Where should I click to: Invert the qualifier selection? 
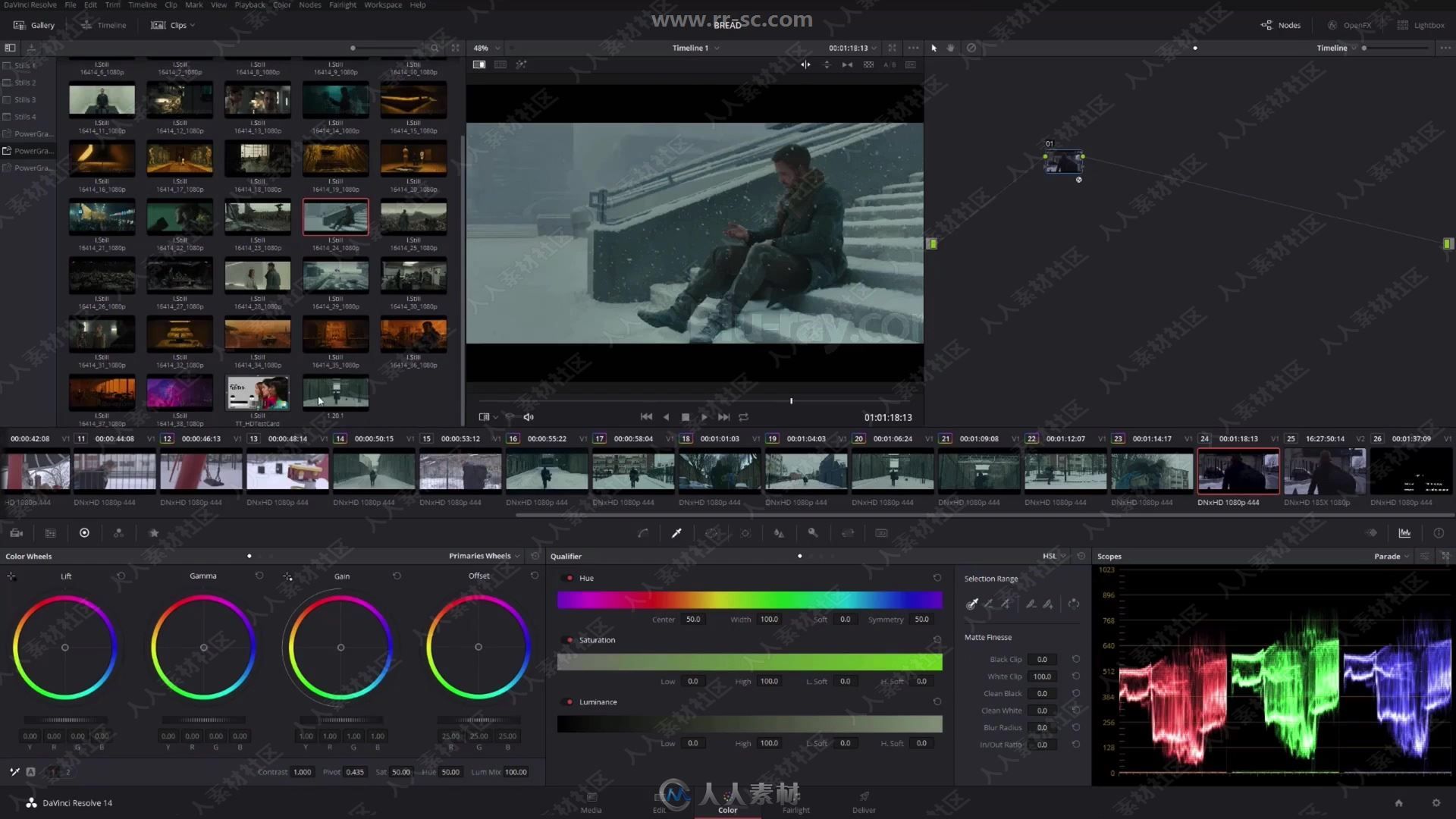[1073, 604]
